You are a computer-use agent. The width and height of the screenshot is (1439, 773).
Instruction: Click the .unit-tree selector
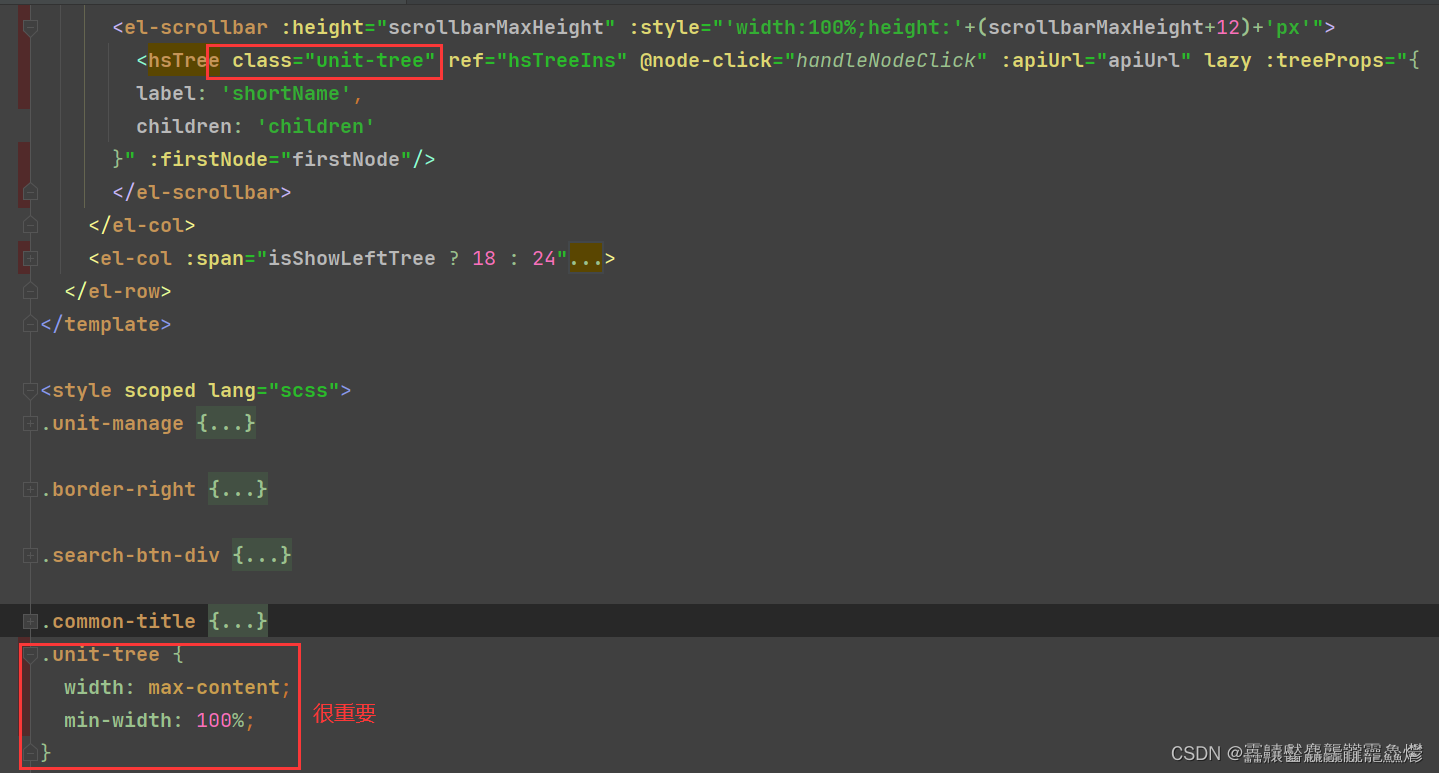tap(100, 654)
